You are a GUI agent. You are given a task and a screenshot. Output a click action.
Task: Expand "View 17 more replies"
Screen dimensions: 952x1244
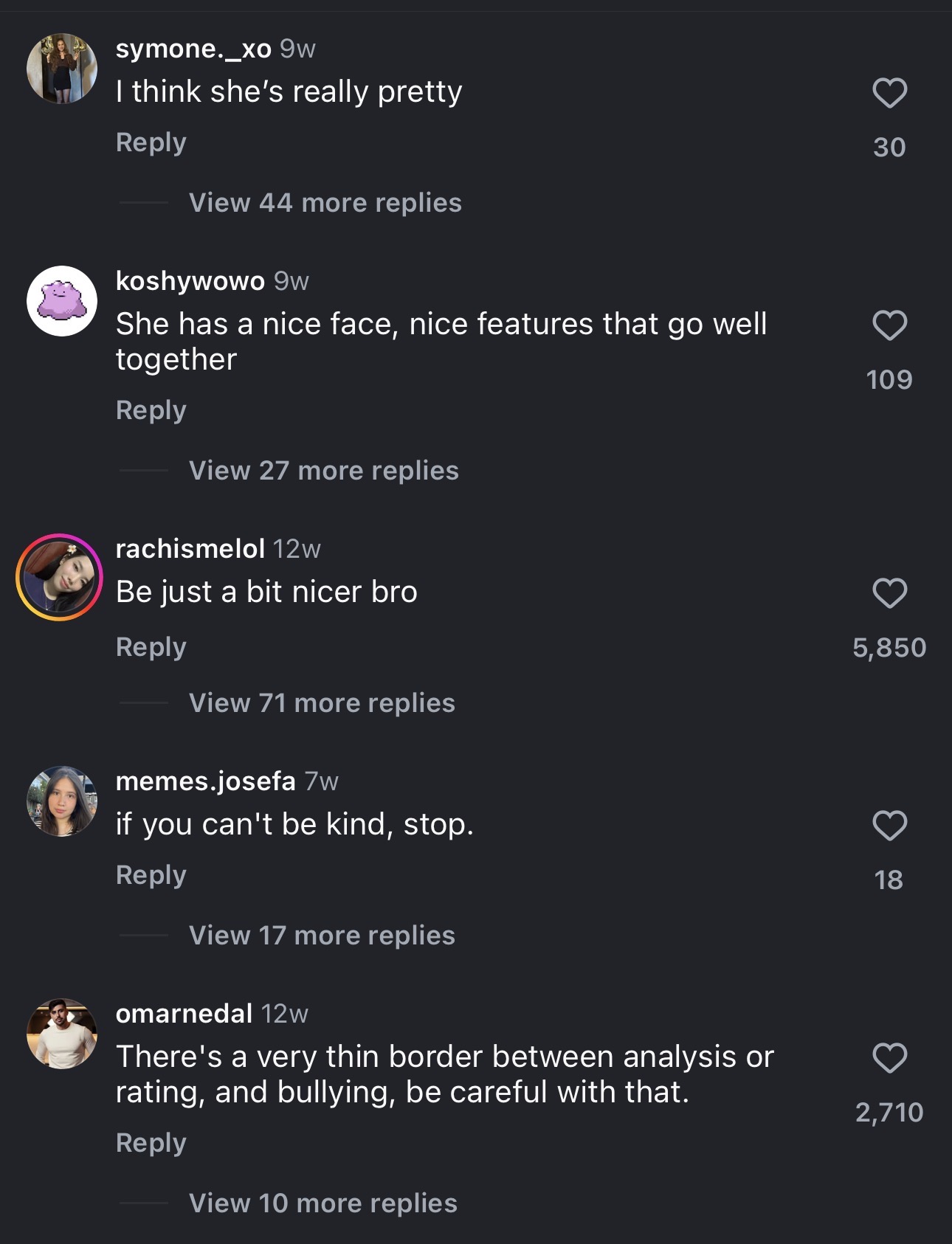pos(322,936)
